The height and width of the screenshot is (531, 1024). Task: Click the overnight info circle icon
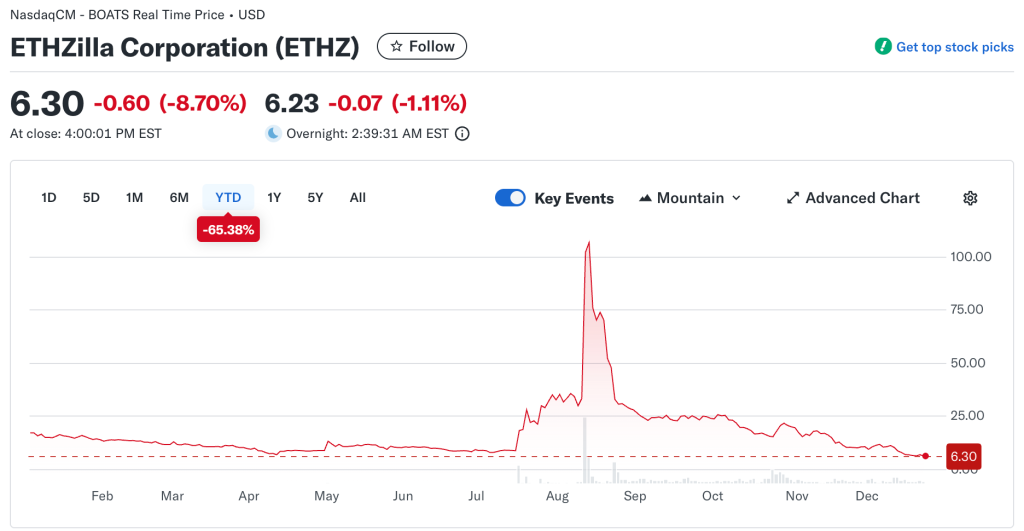[x=462, y=133]
